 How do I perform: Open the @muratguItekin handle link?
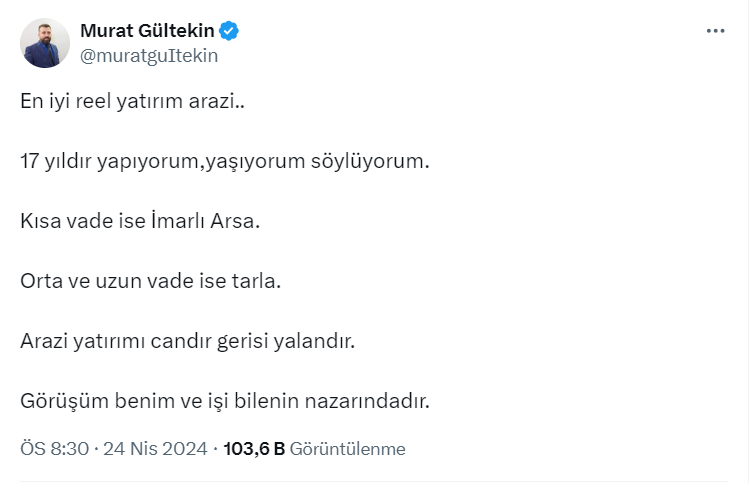coord(148,56)
